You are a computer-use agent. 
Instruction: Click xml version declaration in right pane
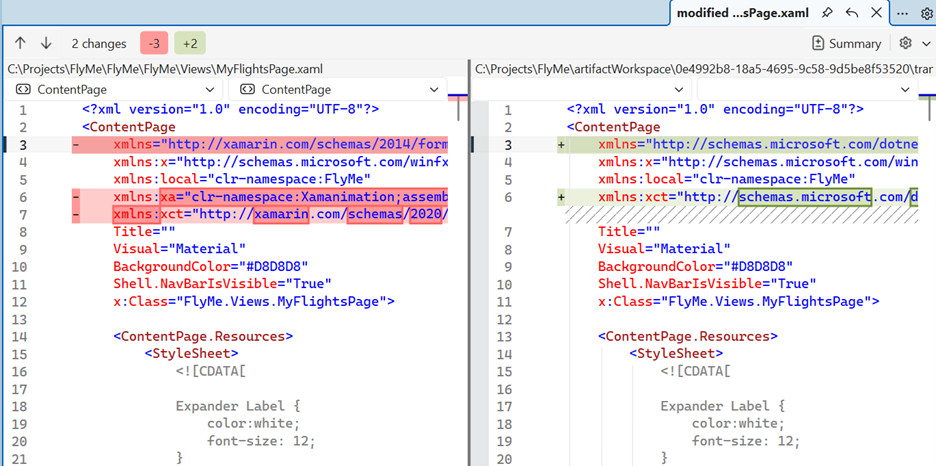click(715, 110)
